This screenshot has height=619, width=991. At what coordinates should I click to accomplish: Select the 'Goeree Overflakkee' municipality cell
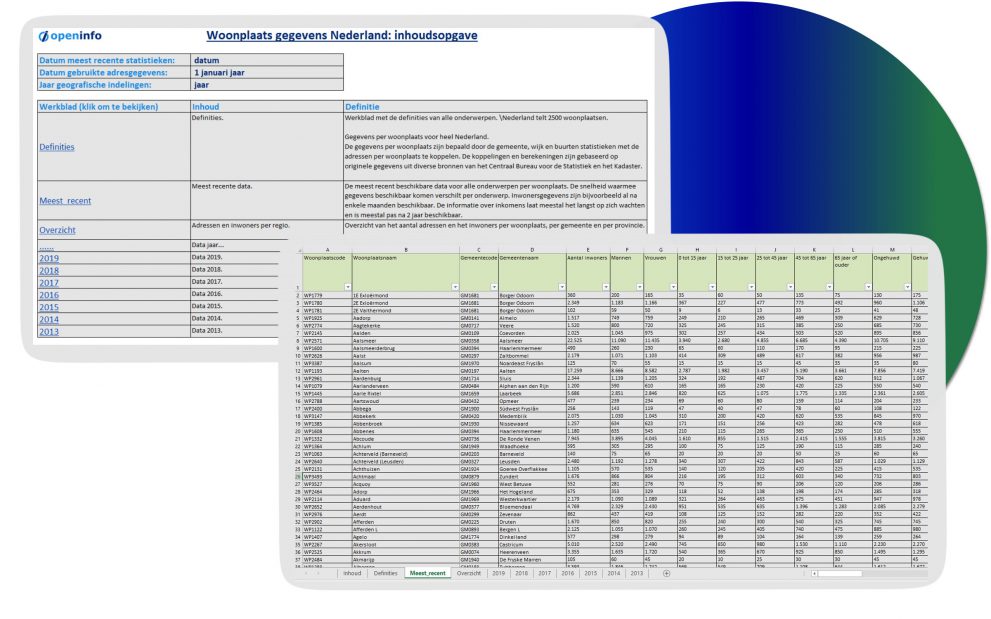coord(533,469)
